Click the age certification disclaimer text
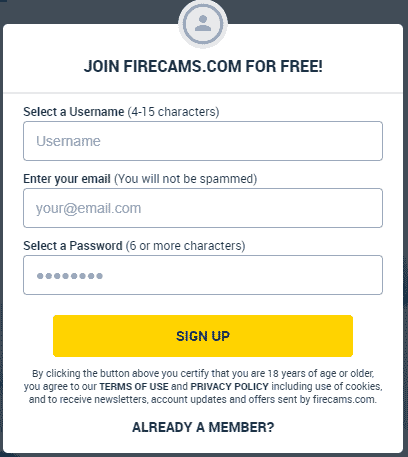Viewport: 408px width, 457px height. 203,386
